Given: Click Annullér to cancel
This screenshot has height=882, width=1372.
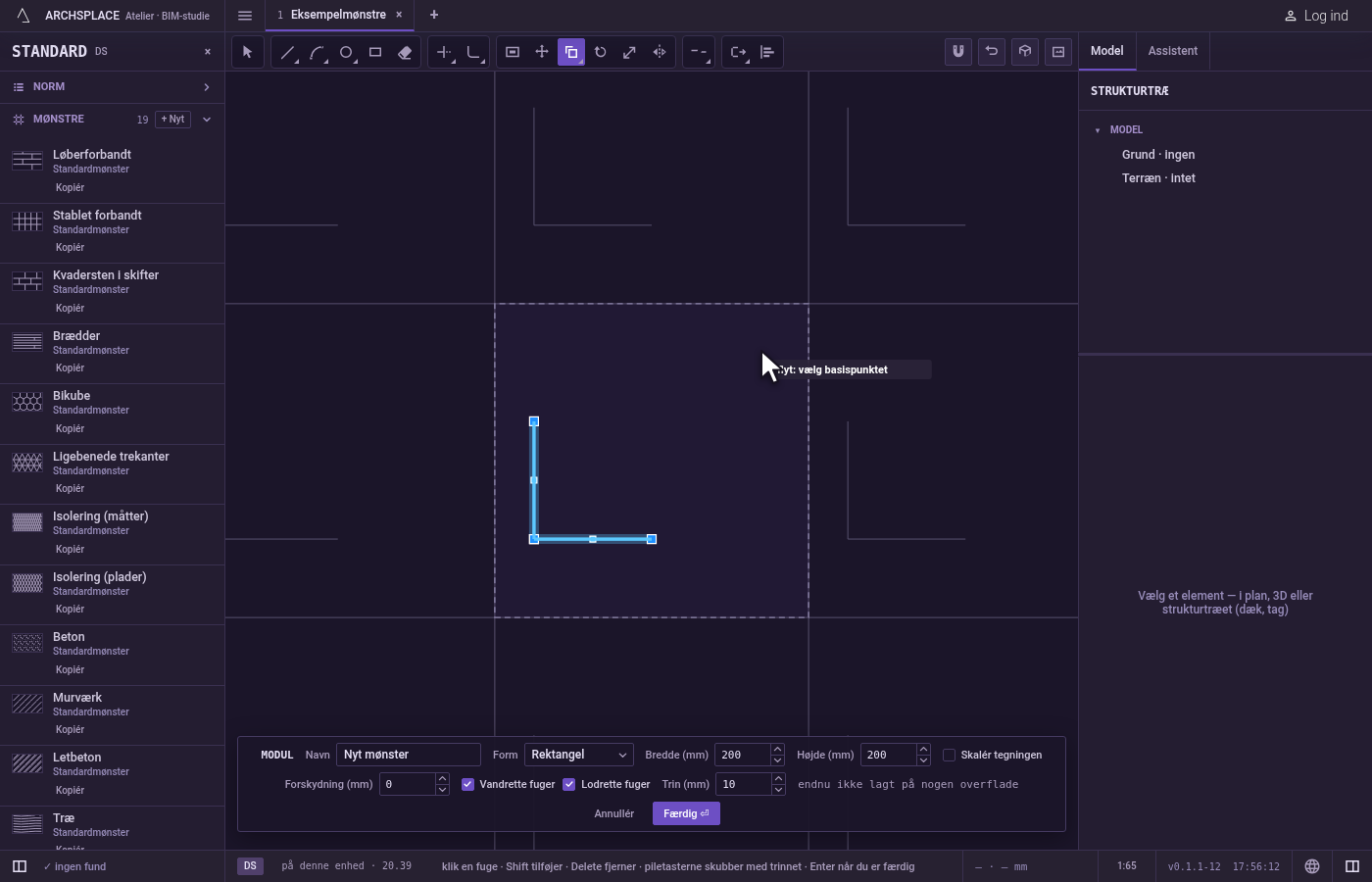Looking at the screenshot, I should click(x=614, y=813).
